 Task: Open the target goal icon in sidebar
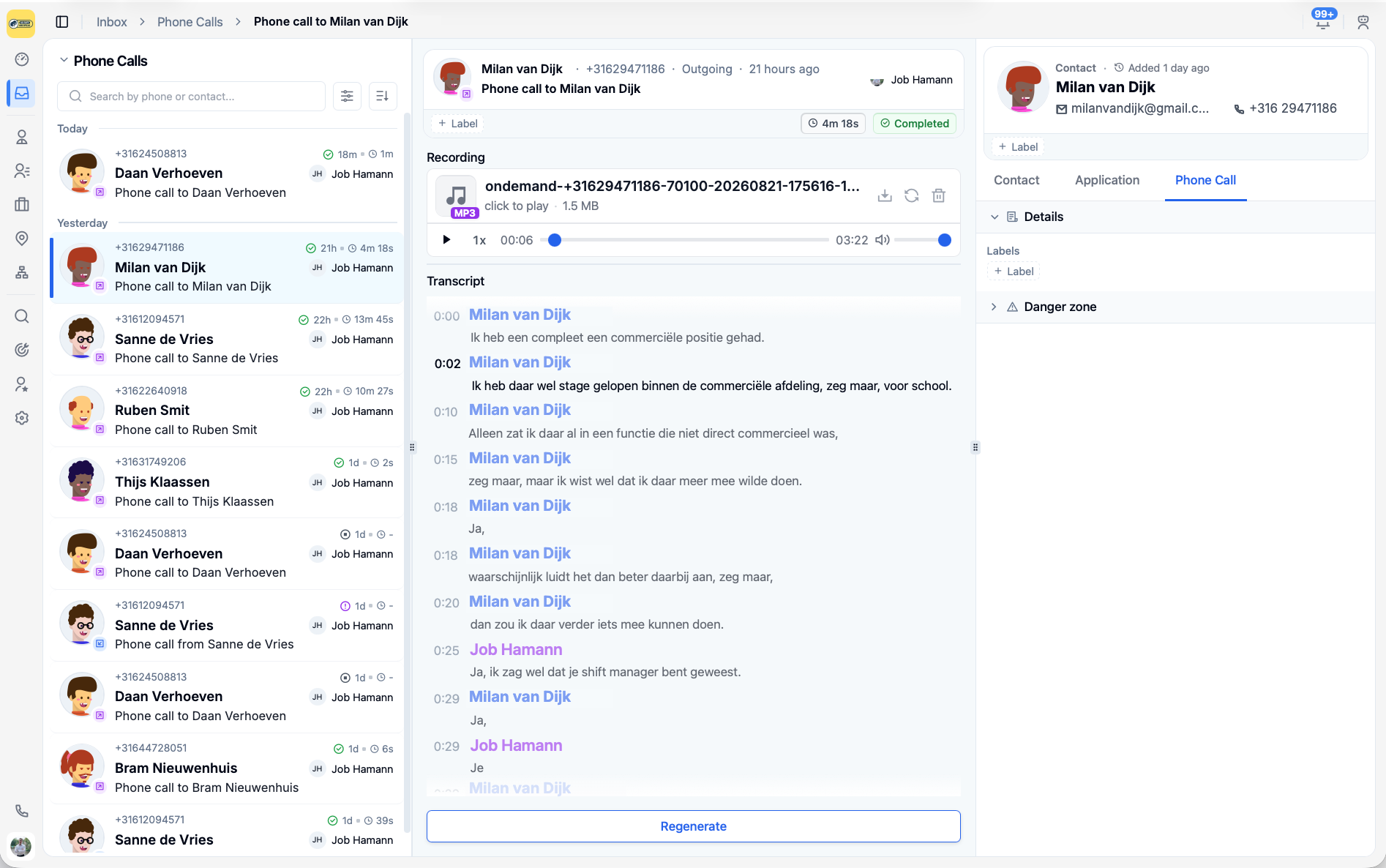(22, 350)
